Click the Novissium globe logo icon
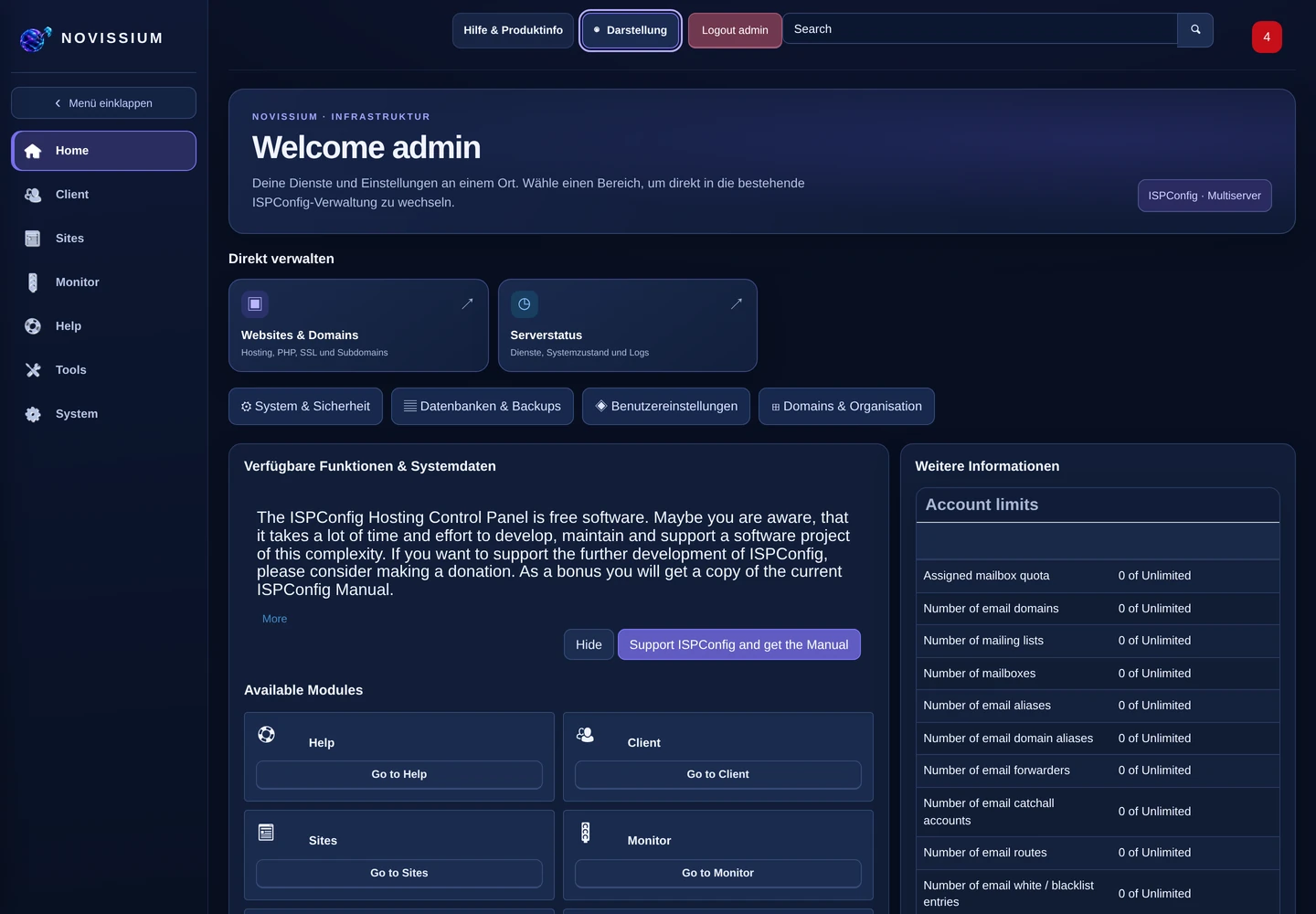This screenshot has height=914, width=1316. (36, 38)
